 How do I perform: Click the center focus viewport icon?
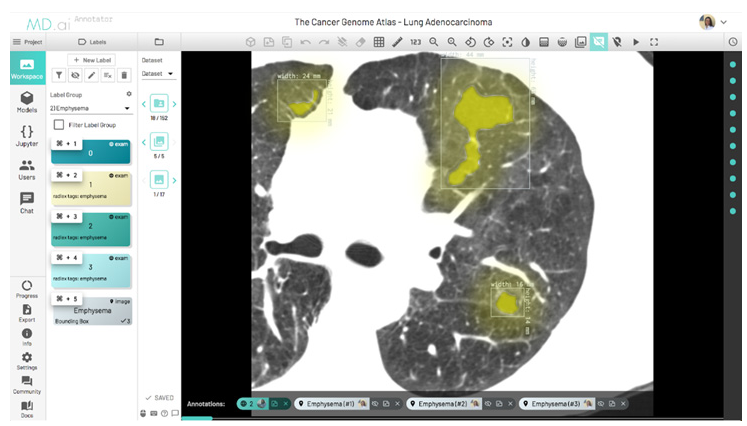tap(507, 42)
